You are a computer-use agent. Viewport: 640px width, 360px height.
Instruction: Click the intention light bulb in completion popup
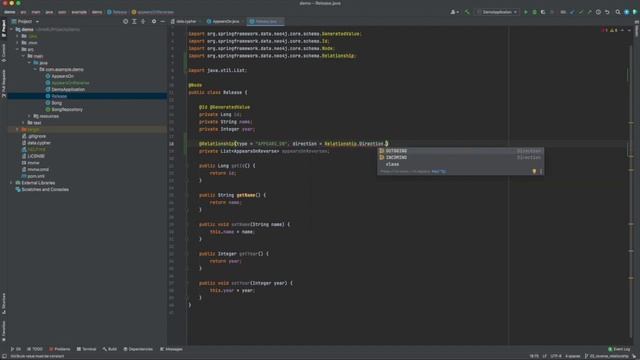534,171
